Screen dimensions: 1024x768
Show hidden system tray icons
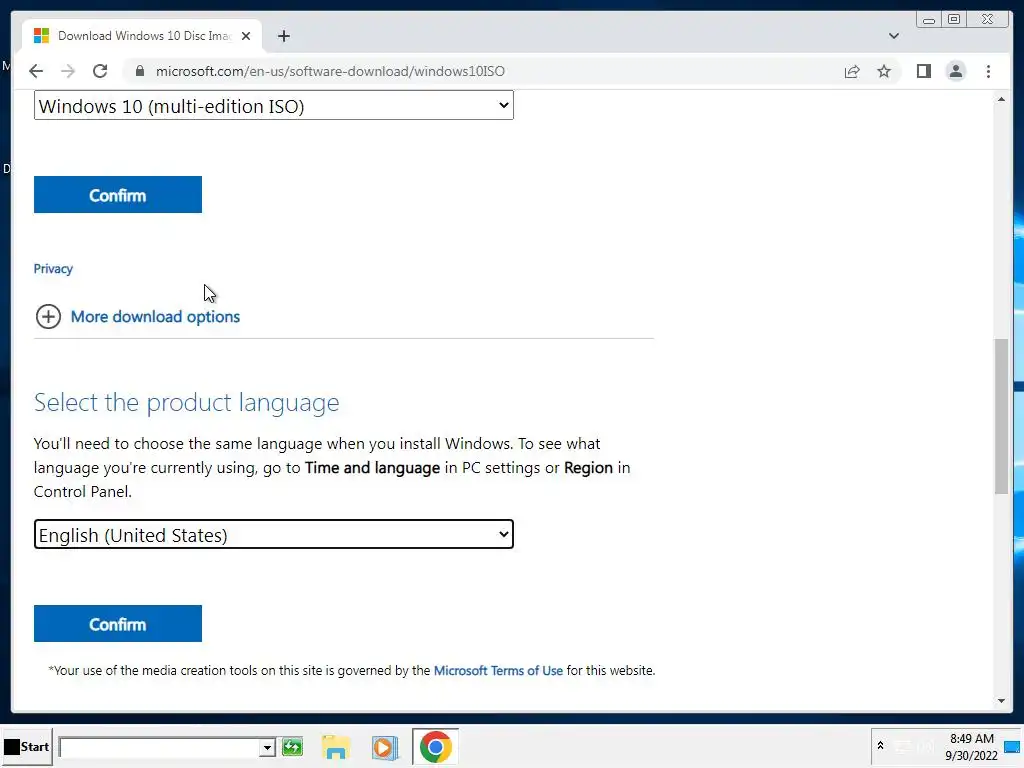[880, 746]
